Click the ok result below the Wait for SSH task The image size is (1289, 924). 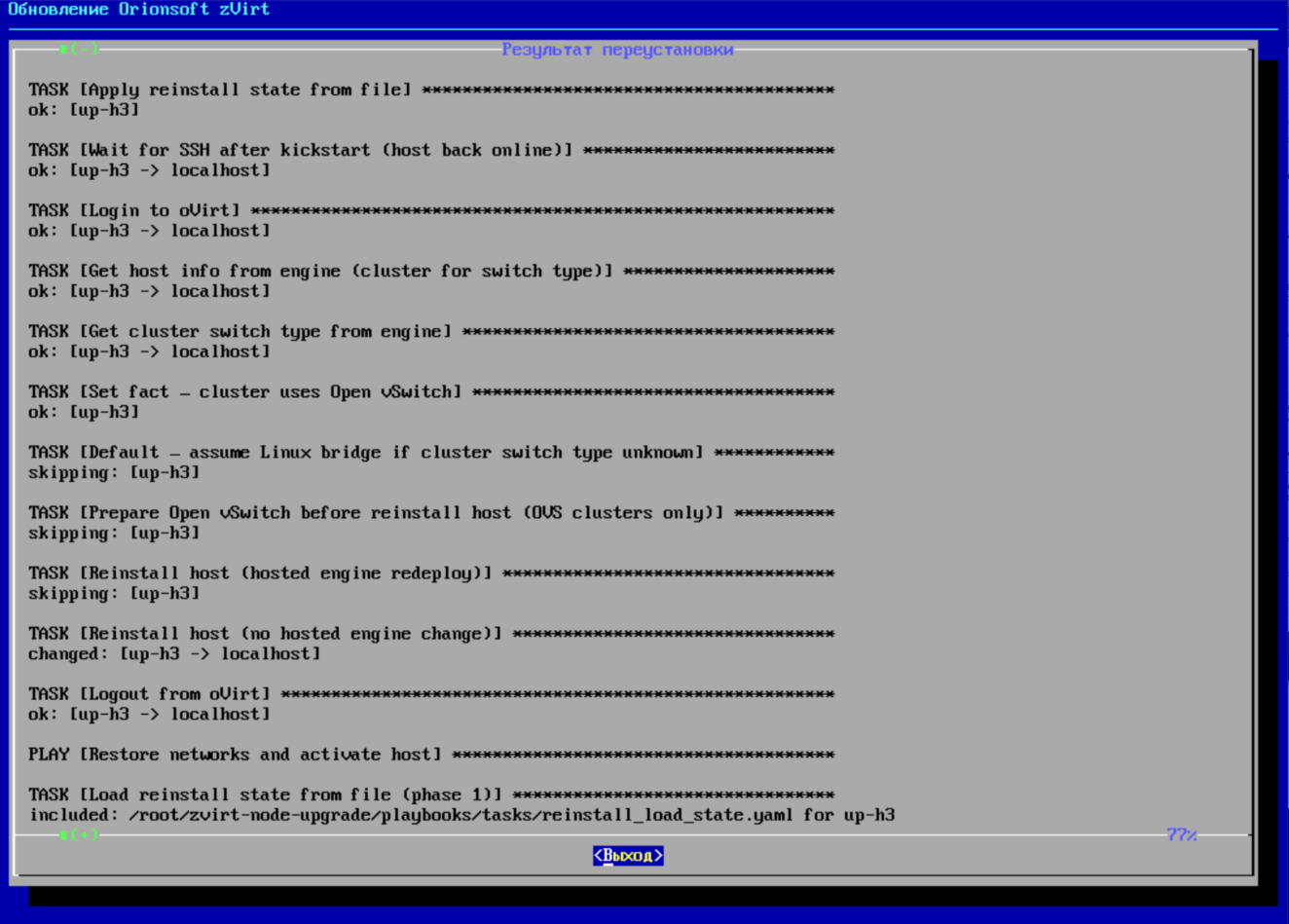[x=149, y=170]
